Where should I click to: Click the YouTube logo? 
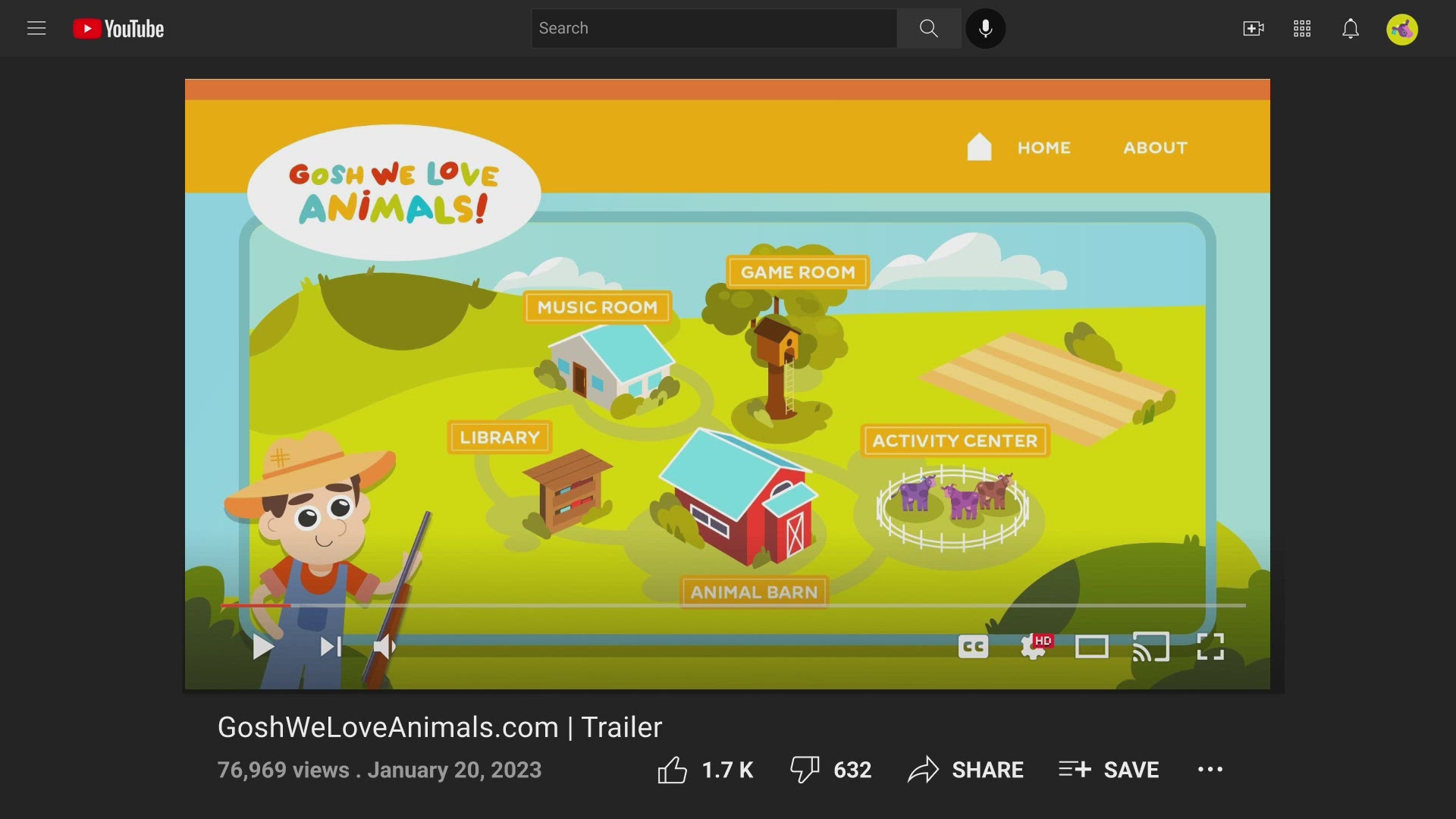[118, 28]
